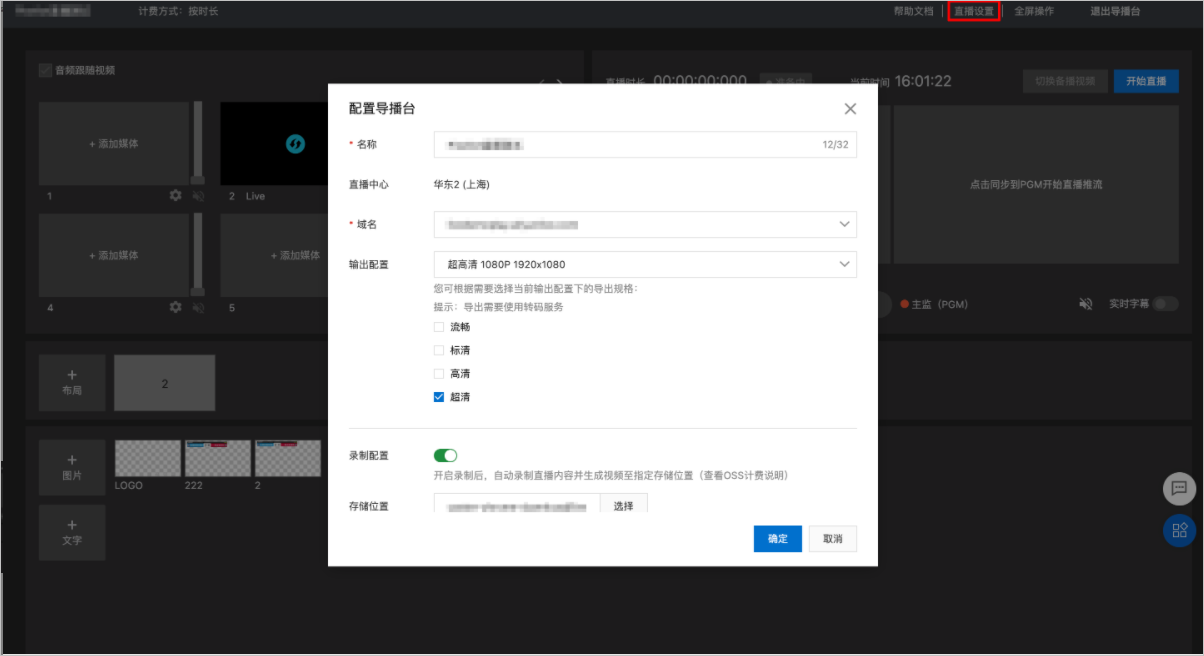Add media to channel 1

click(x=114, y=144)
